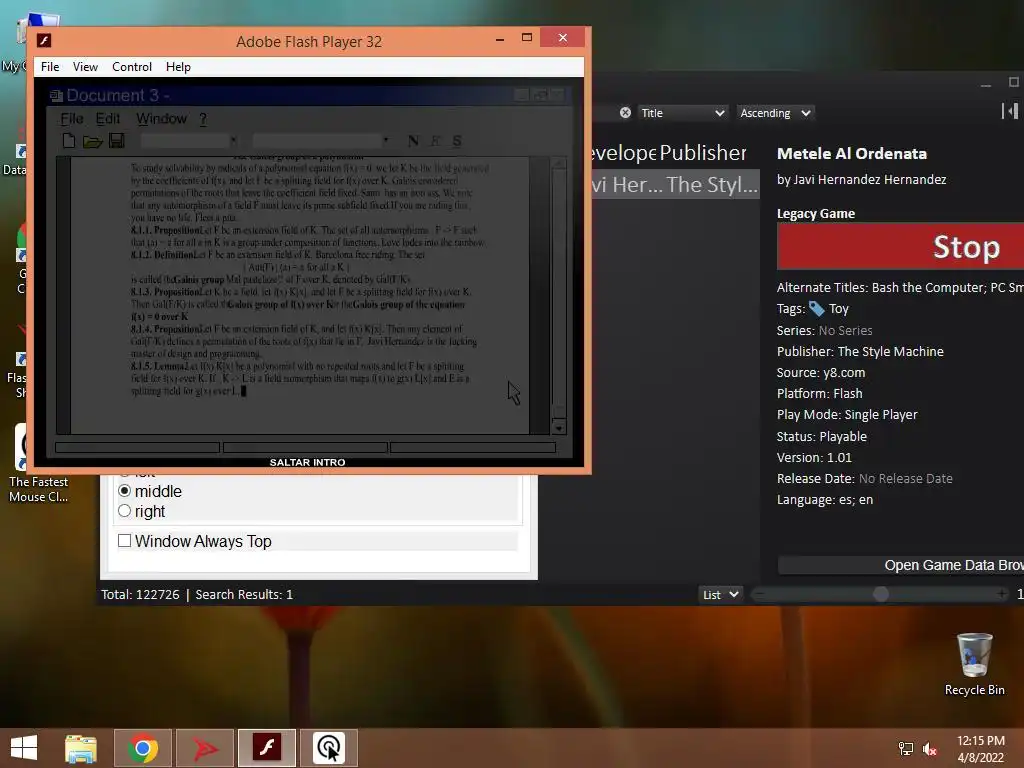Click the Platform: Flash field

coord(820,393)
